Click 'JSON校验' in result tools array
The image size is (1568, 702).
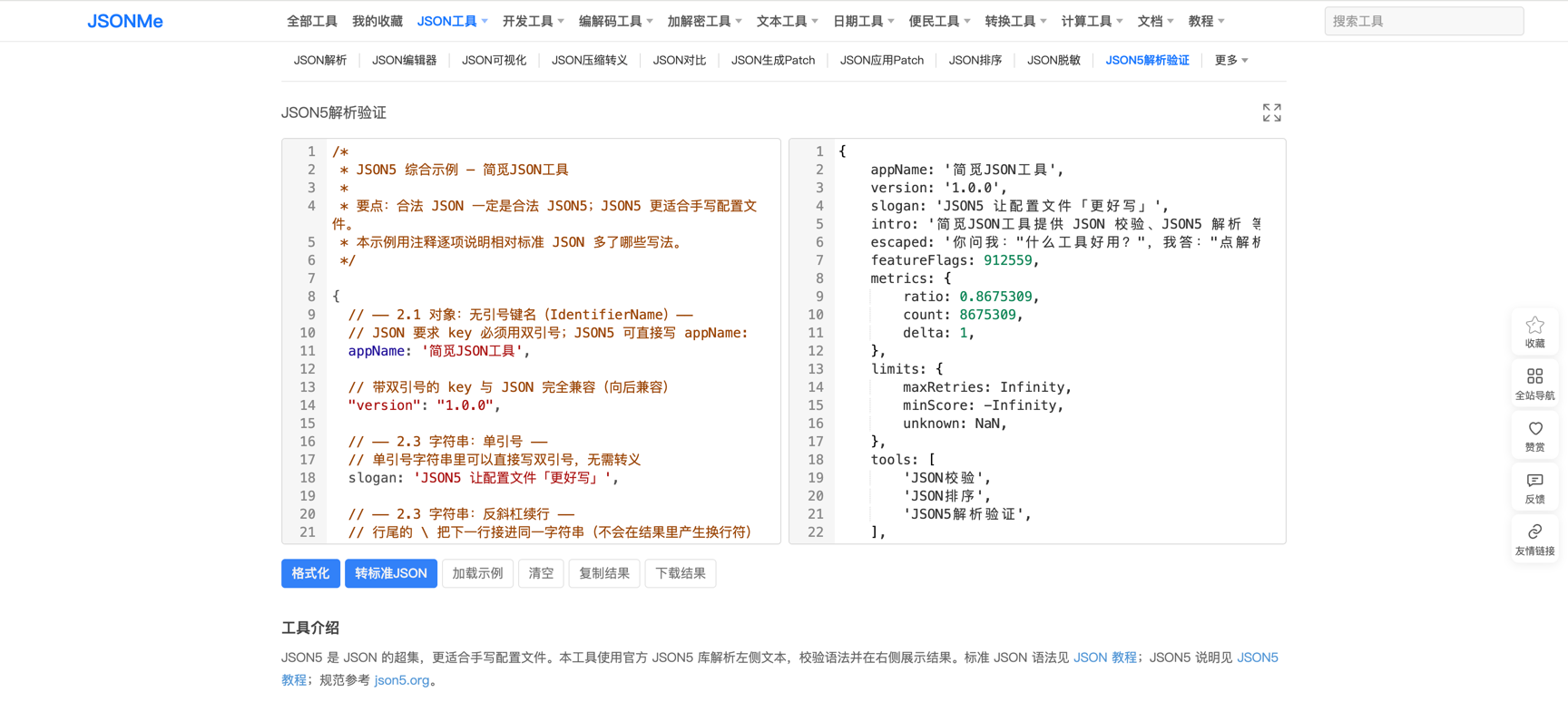tap(947, 478)
